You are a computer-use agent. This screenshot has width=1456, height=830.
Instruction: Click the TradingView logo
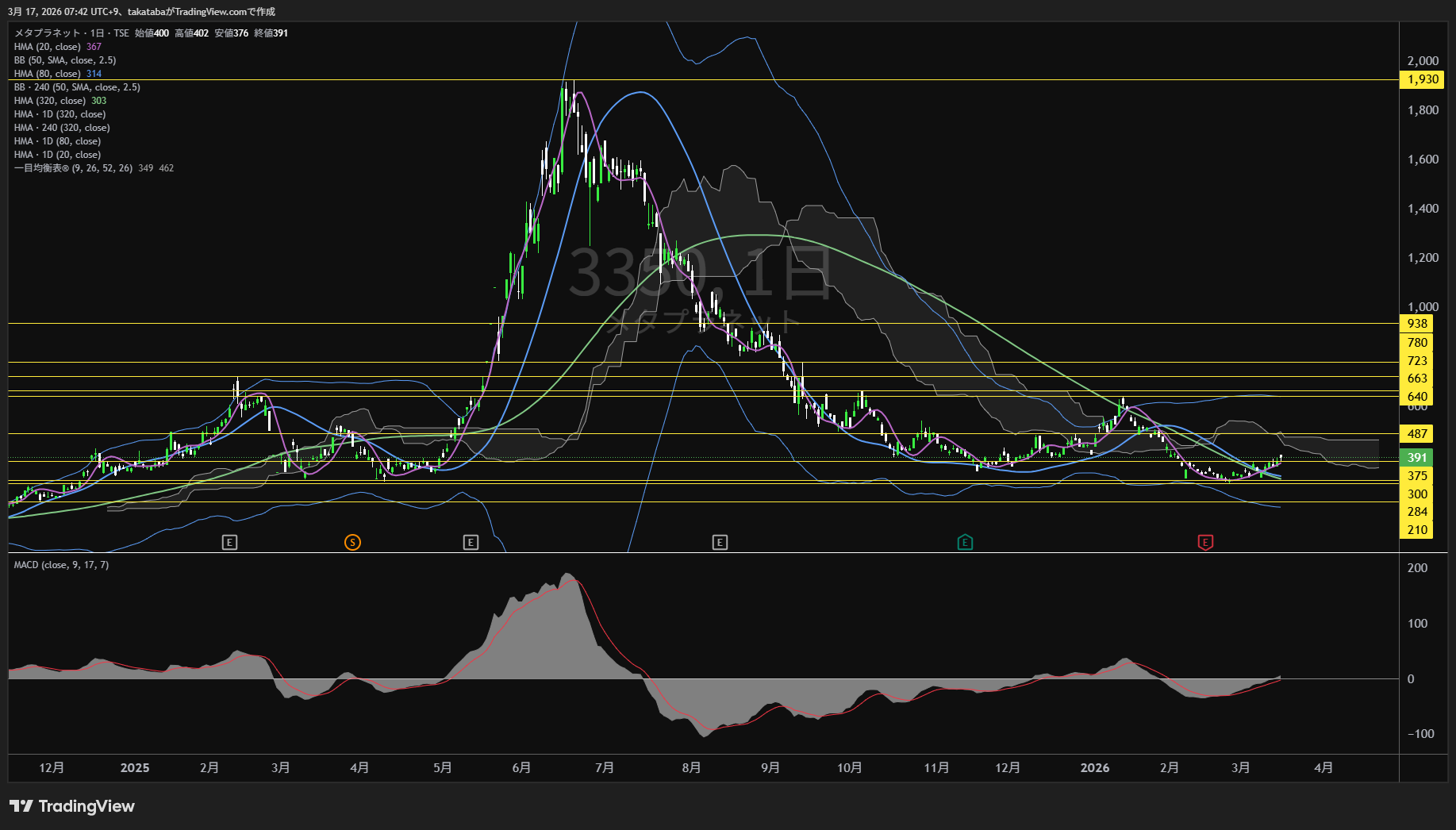click(72, 806)
